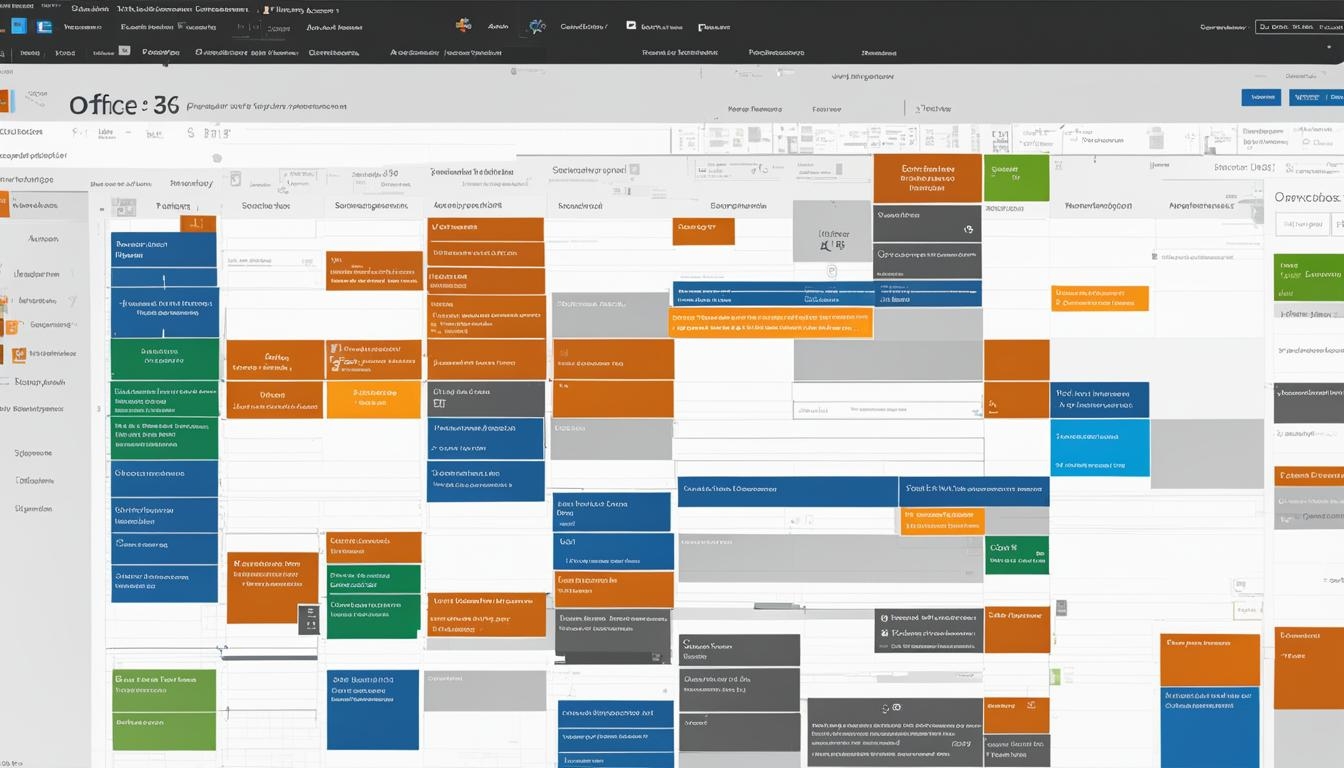The height and width of the screenshot is (768, 1344).
Task: Click the small dark icon tile beside the orange block
Action: click(x=309, y=619)
